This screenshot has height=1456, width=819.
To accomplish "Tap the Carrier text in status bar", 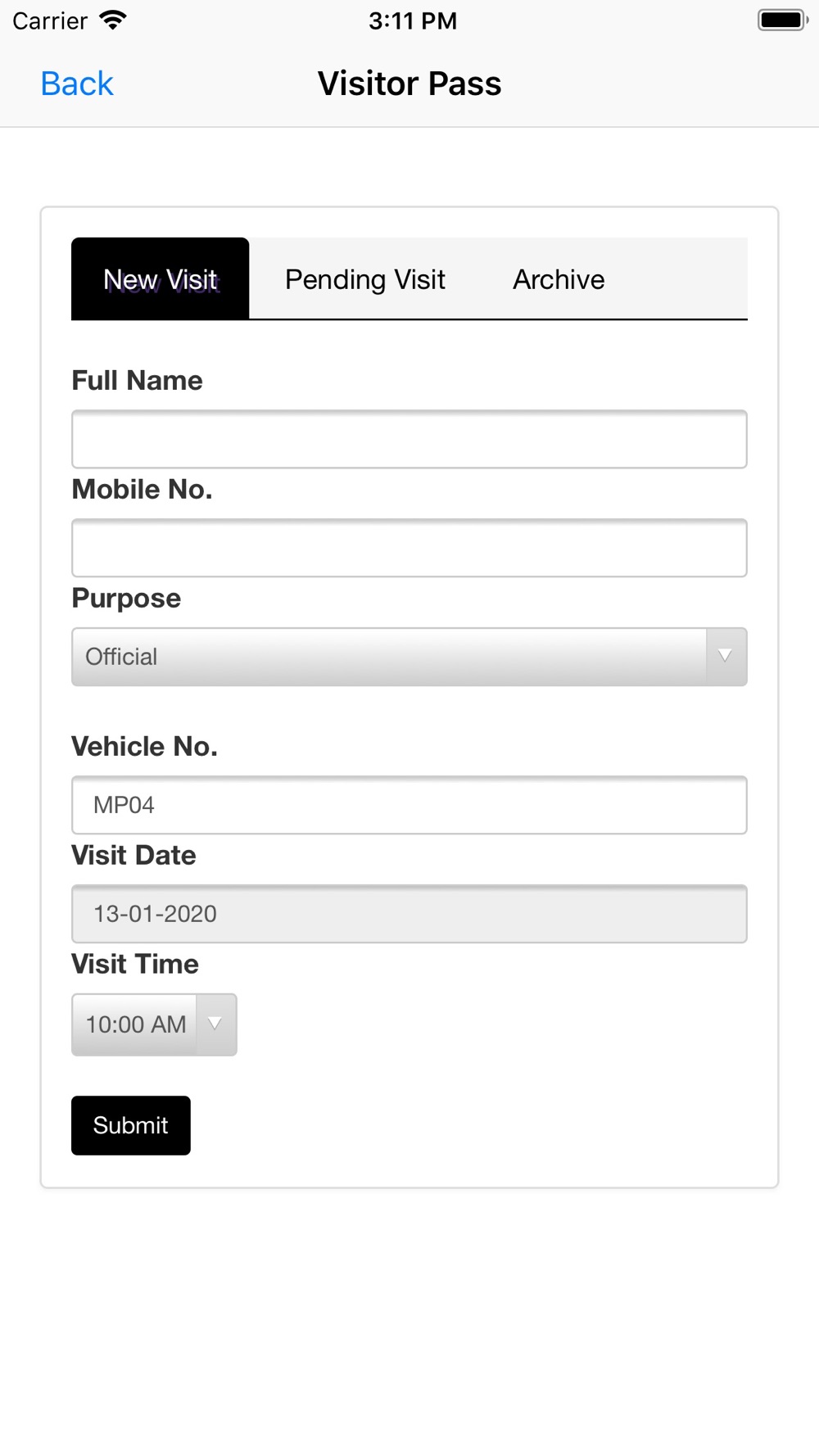I will click(50, 20).
